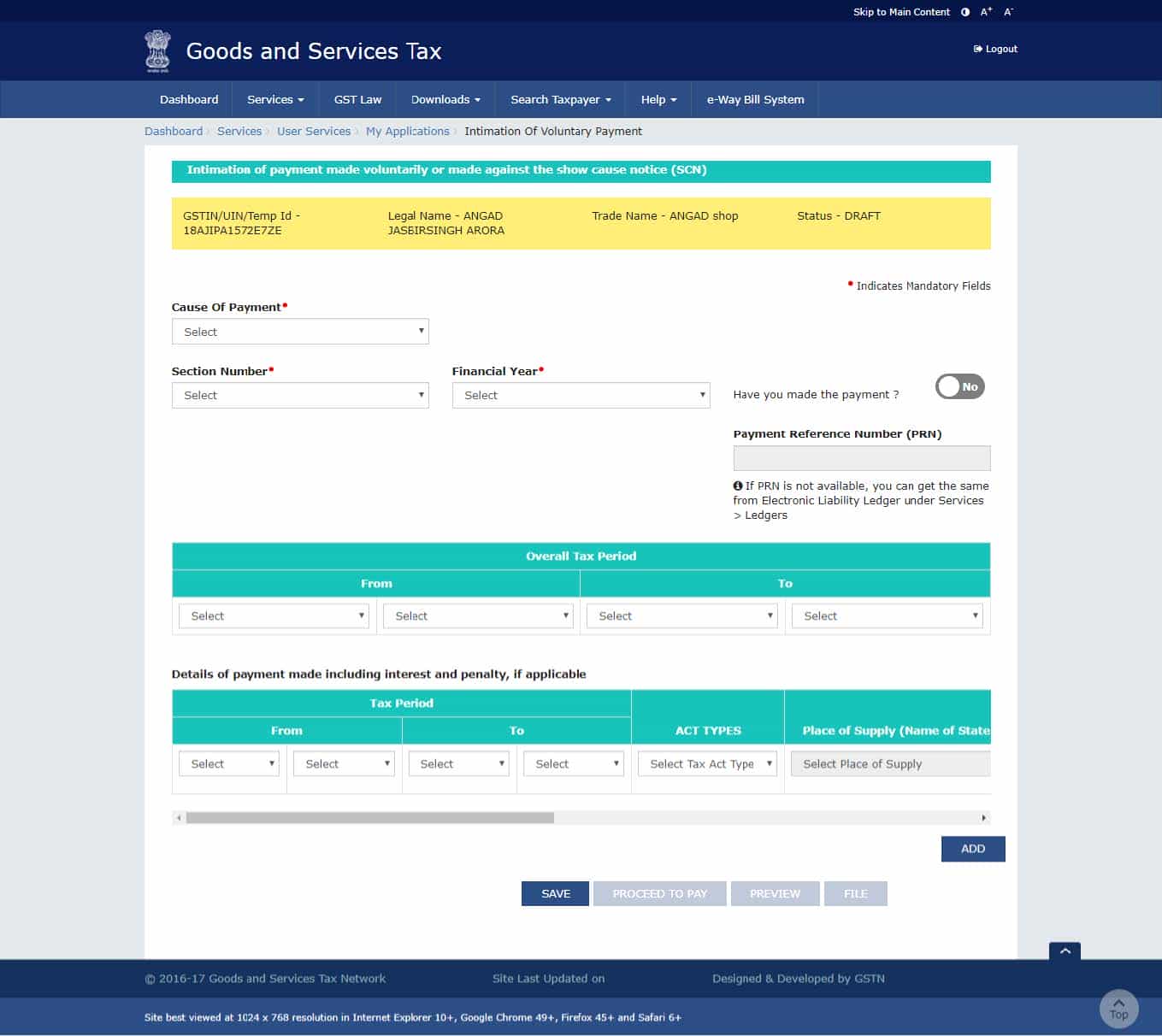Screen dimensions: 1162x1036
Task: Open details Tax Period first From dropdown
Action: click(x=229, y=763)
